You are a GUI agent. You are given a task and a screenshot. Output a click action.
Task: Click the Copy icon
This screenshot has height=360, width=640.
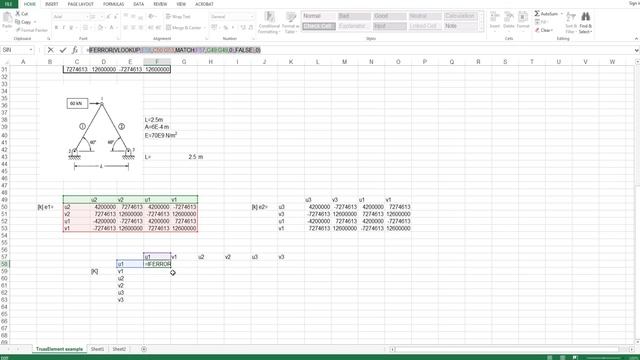(x=18, y=22)
